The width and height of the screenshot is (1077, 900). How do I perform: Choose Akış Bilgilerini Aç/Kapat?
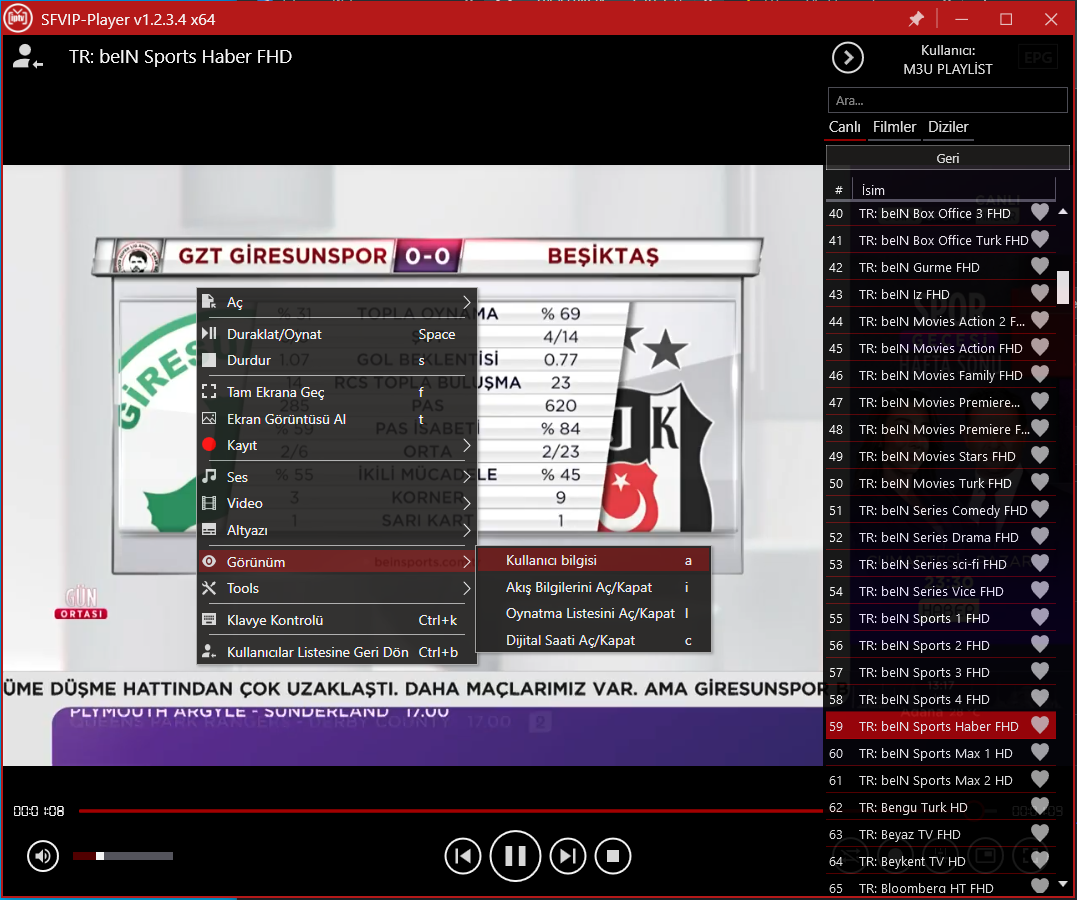click(x=593, y=587)
